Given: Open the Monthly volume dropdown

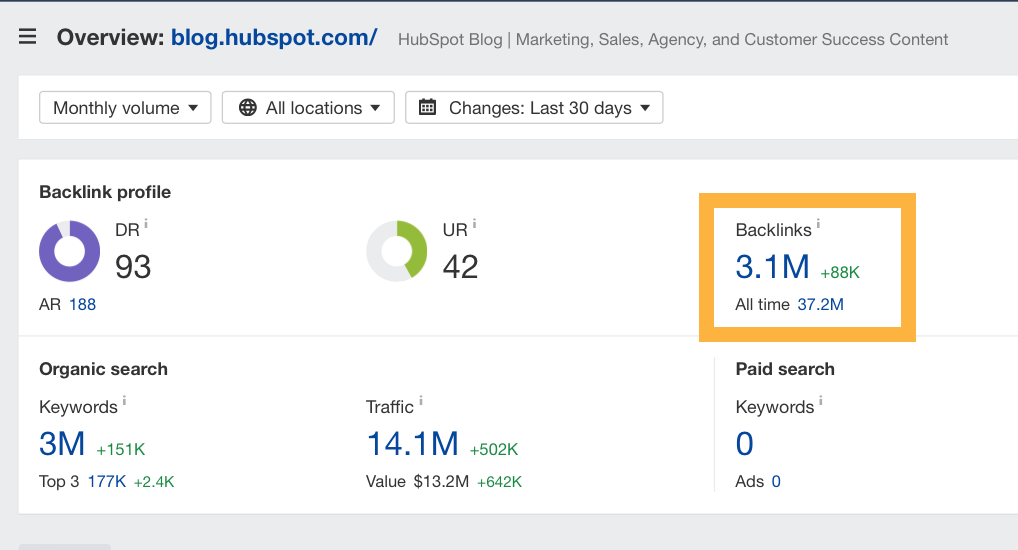Looking at the screenshot, I should click(x=125, y=108).
